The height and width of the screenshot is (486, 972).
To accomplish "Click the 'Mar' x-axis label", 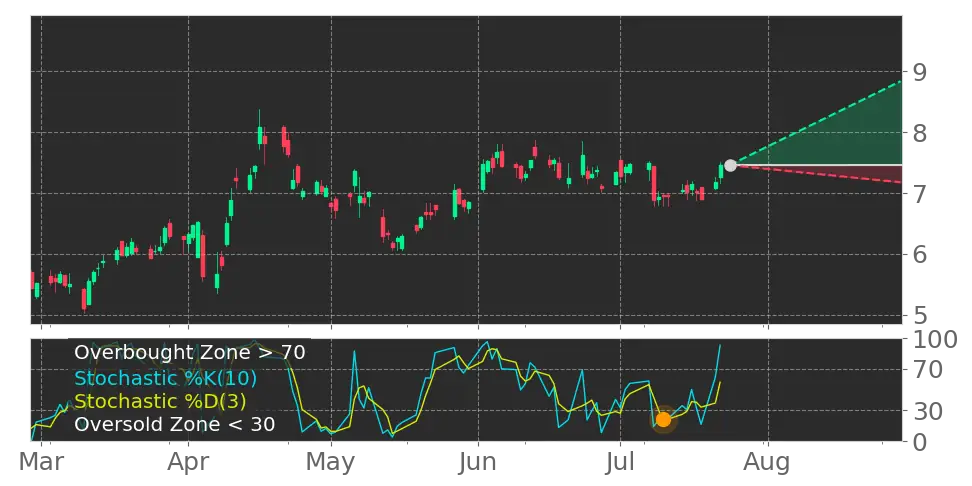I will (42, 462).
